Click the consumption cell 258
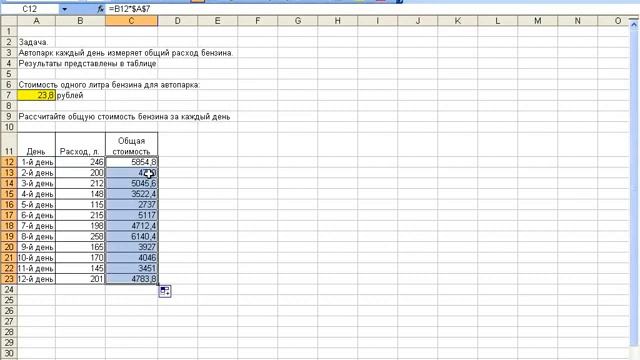 click(80, 236)
